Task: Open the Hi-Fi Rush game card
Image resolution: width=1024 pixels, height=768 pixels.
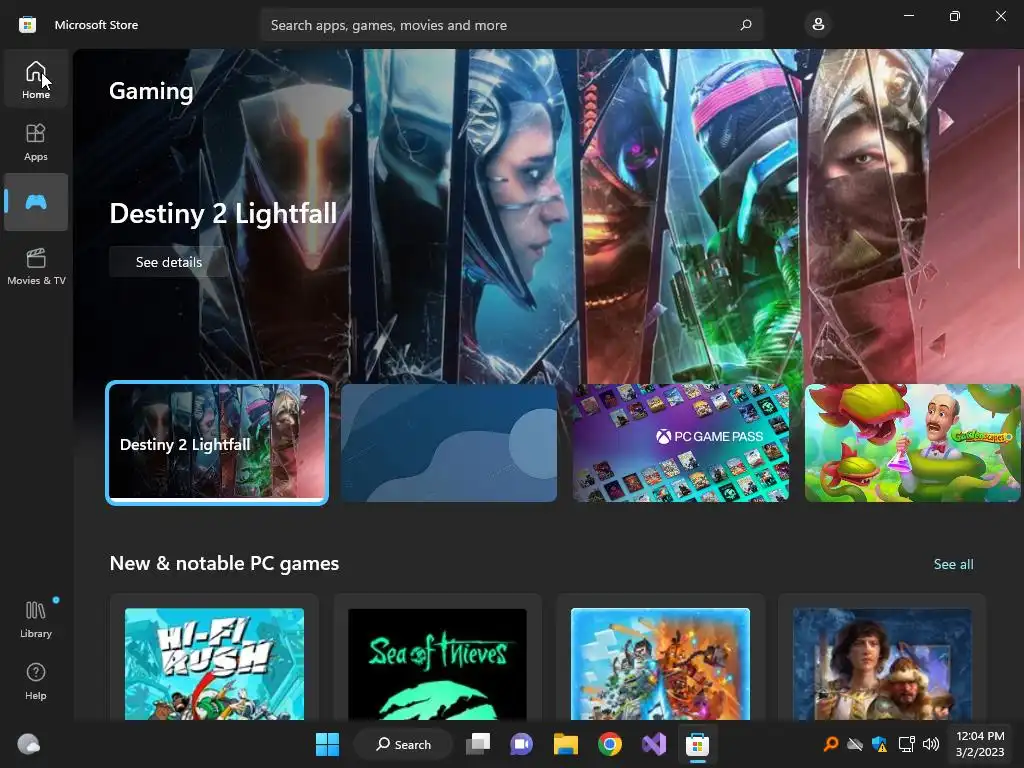Action: click(x=214, y=657)
